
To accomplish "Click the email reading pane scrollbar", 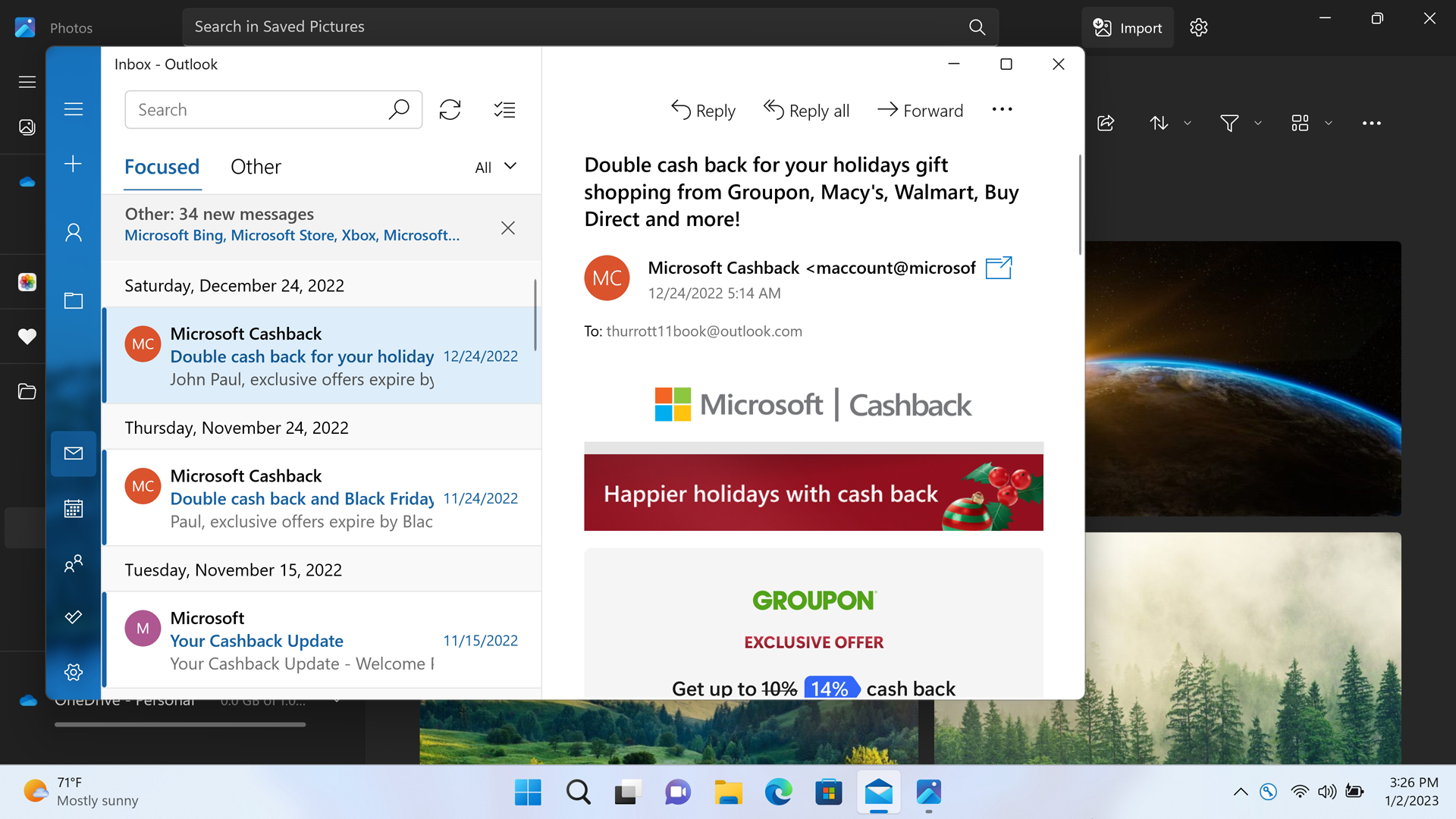I will (x=1080, y=205).
